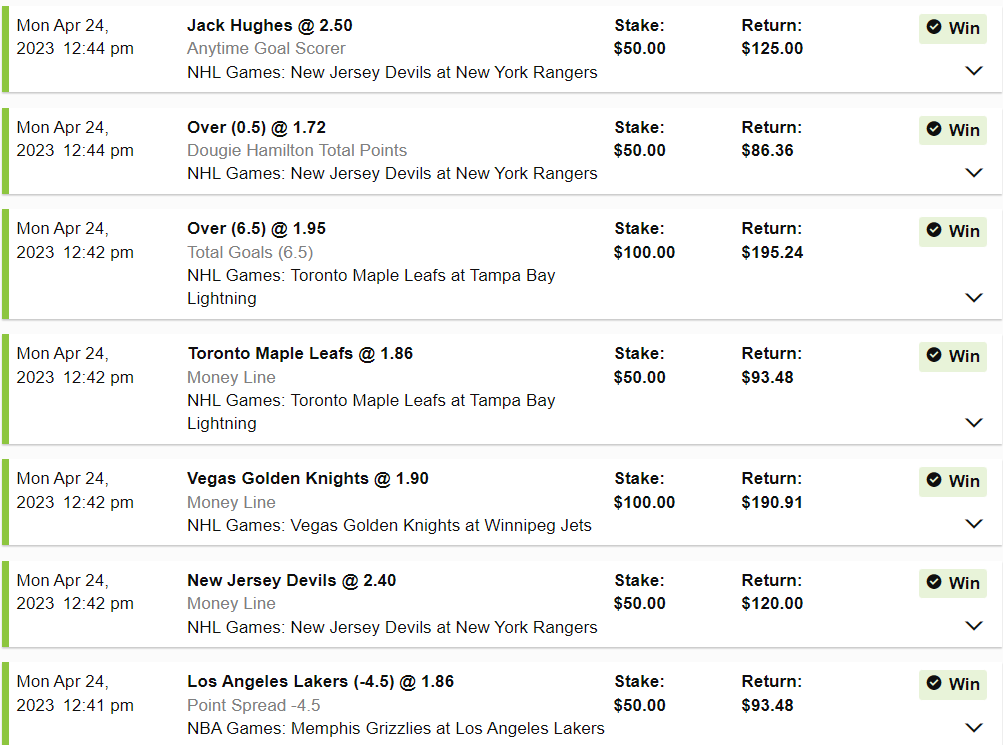Expand the New Jersey Devils Money Line chevron

(974, 626)
